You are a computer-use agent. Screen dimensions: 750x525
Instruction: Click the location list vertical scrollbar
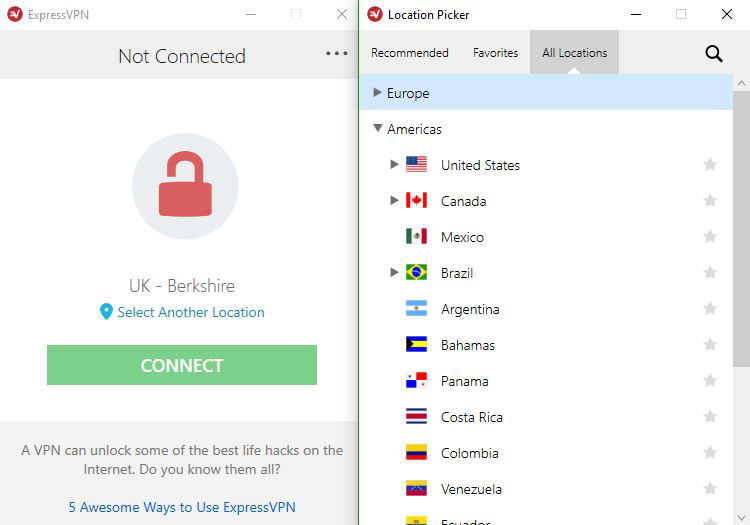(x=741, y=230)
